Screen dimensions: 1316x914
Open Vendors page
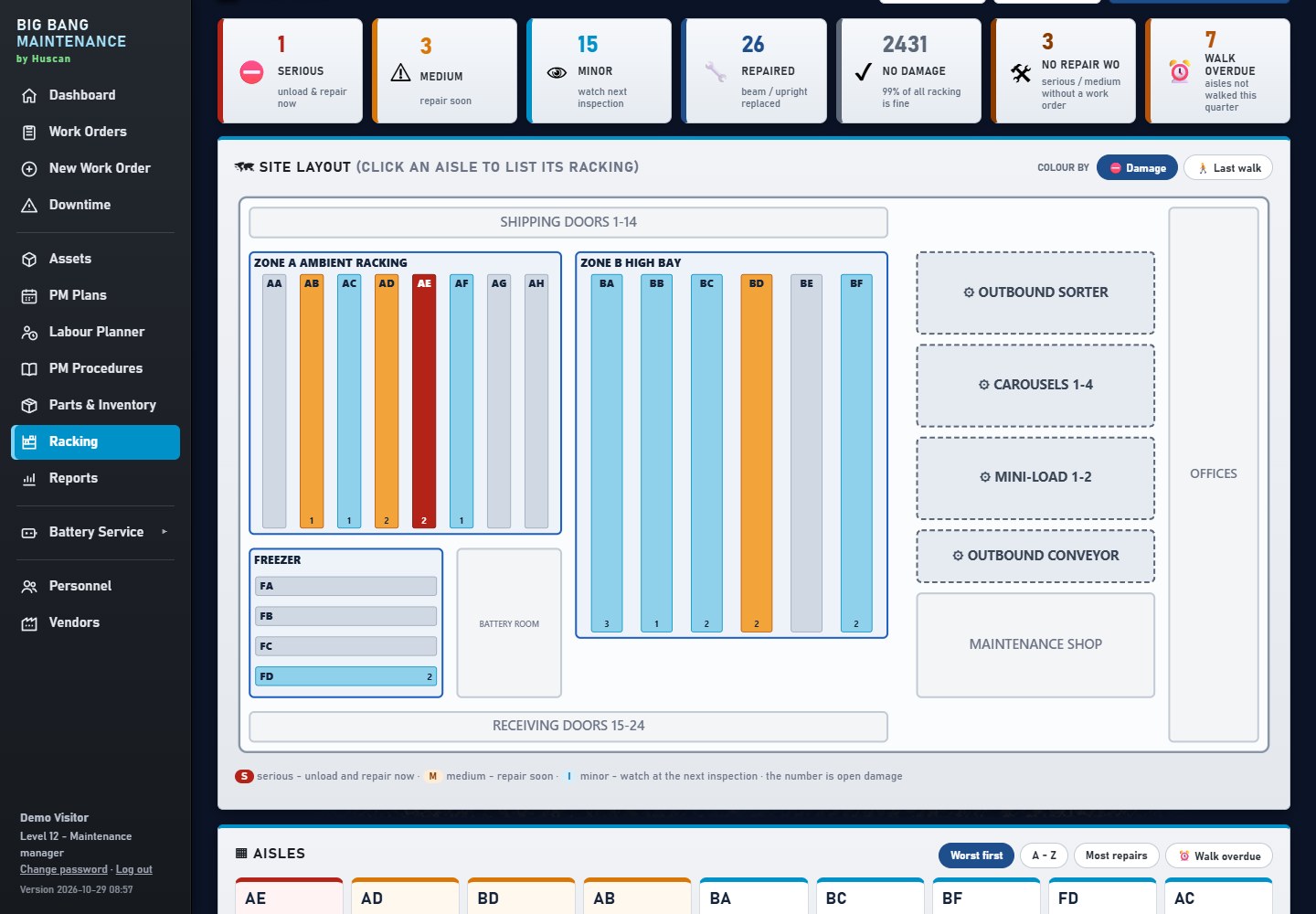point(95,622)
